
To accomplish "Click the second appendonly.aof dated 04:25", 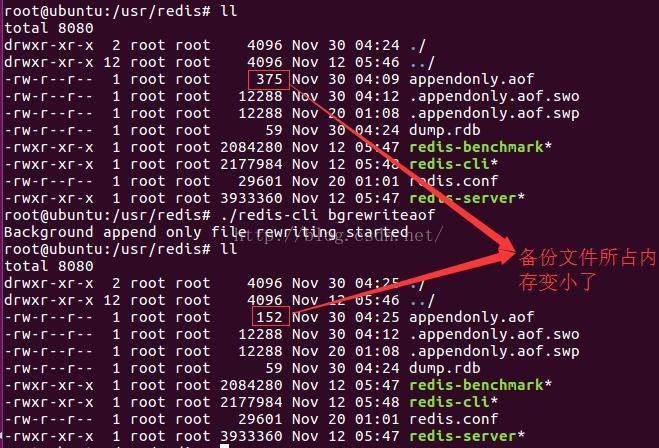I will click(472, 317).
